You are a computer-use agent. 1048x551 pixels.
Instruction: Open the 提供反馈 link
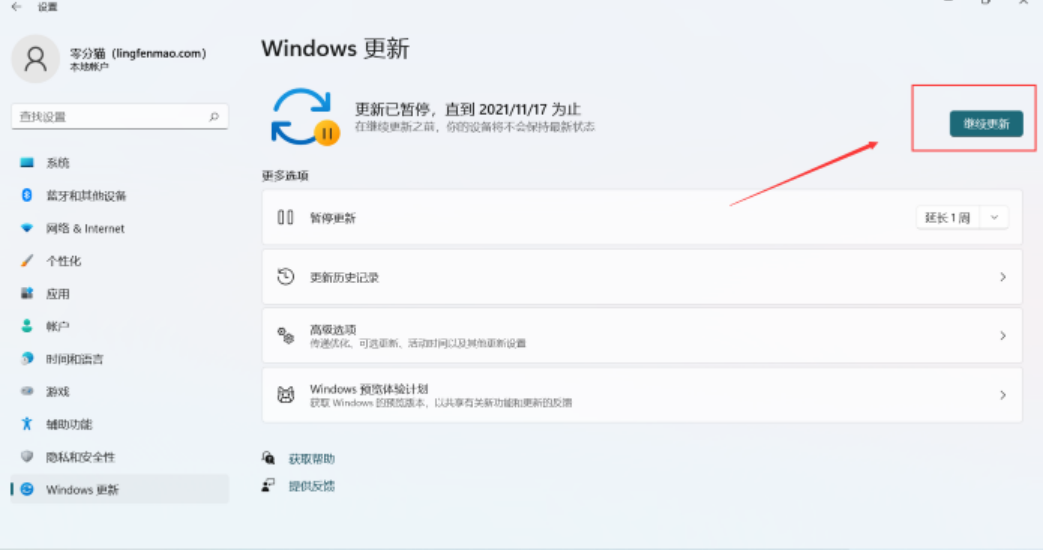[x=311, y=486]
